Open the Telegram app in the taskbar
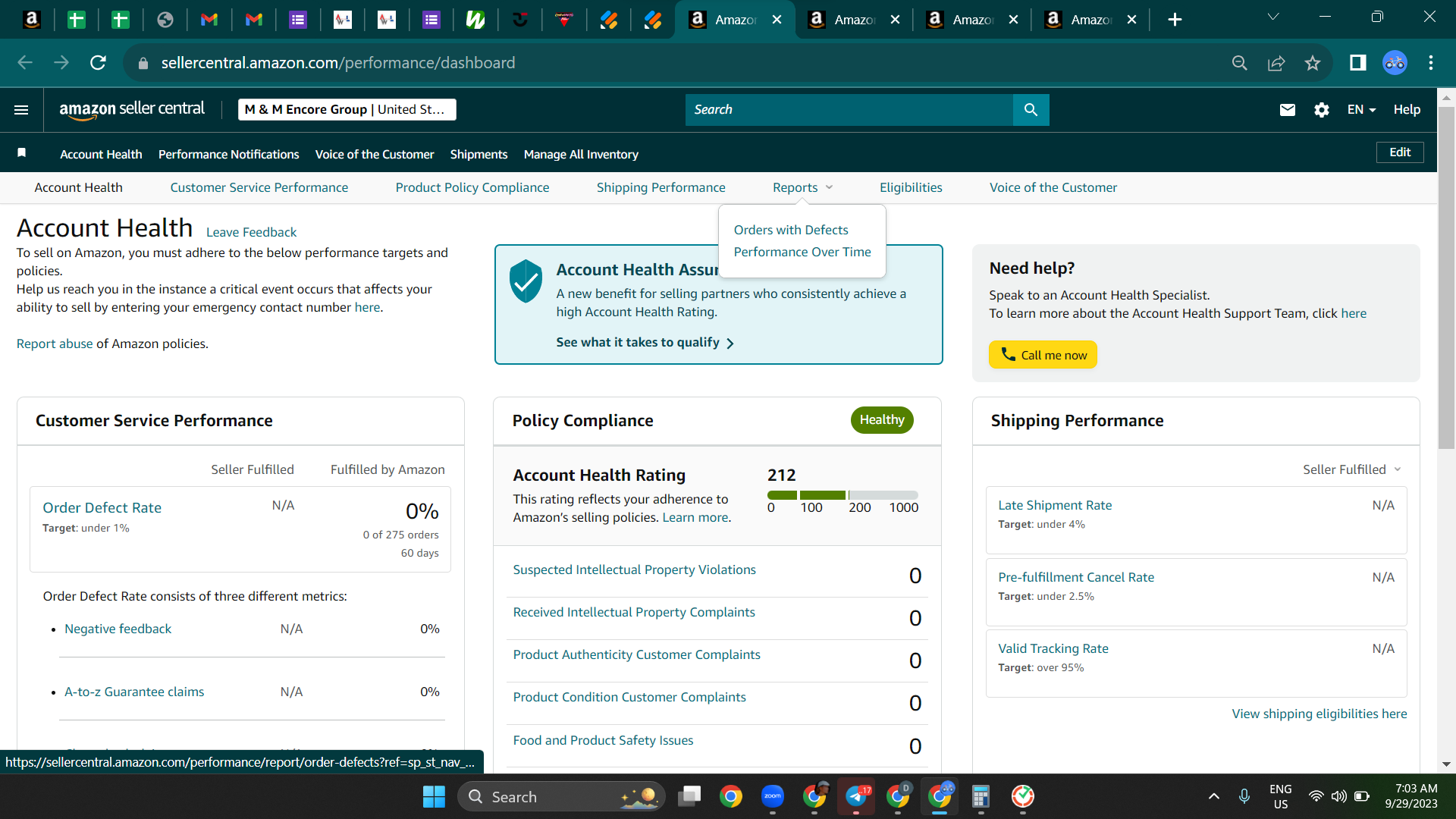1456x819 pixels. (856, 796)
